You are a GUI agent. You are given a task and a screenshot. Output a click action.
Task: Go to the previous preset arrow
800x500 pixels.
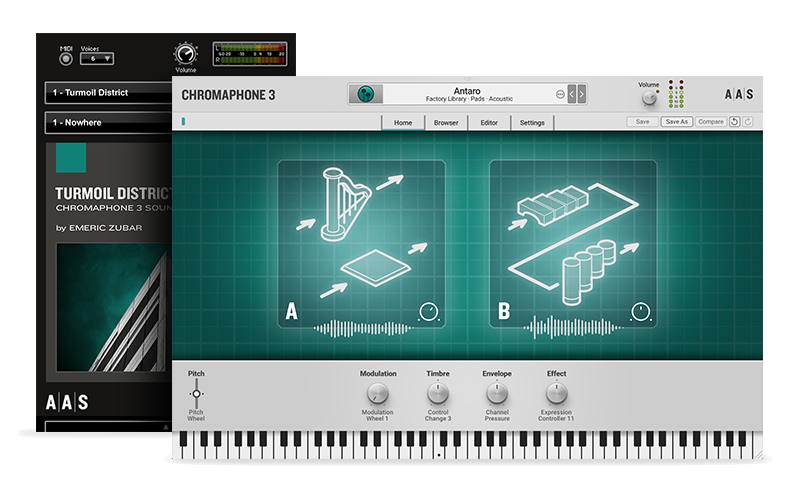[572, 95]
